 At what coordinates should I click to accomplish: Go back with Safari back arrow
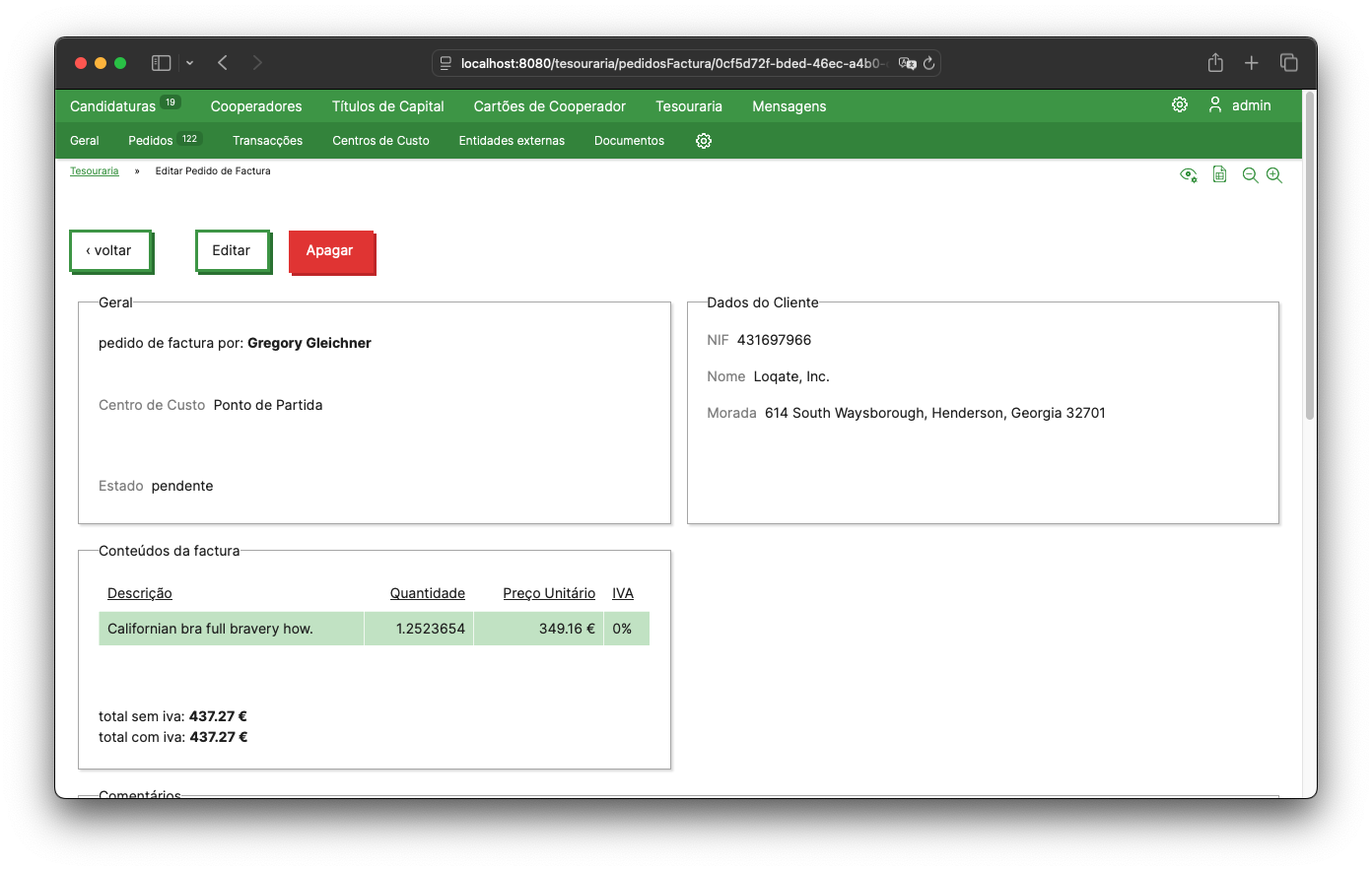click(x=223, y=63)
